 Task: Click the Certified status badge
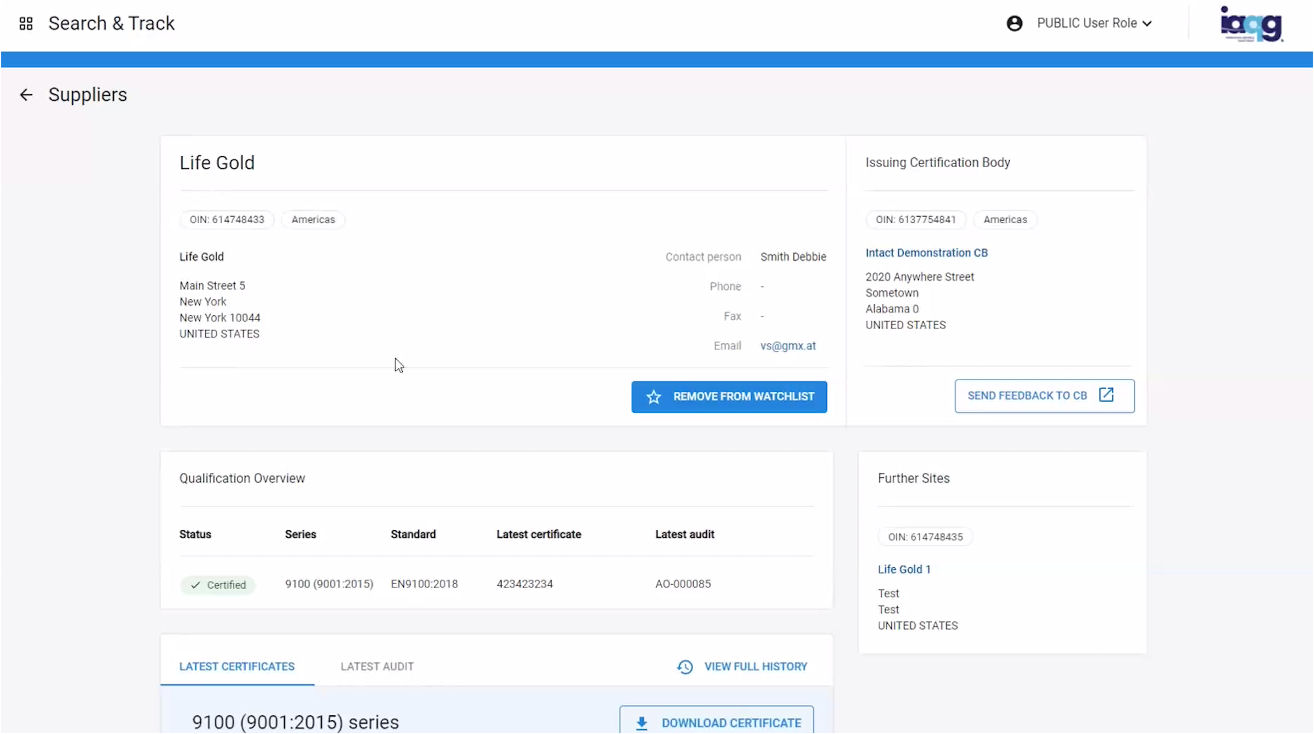[218, 585]
